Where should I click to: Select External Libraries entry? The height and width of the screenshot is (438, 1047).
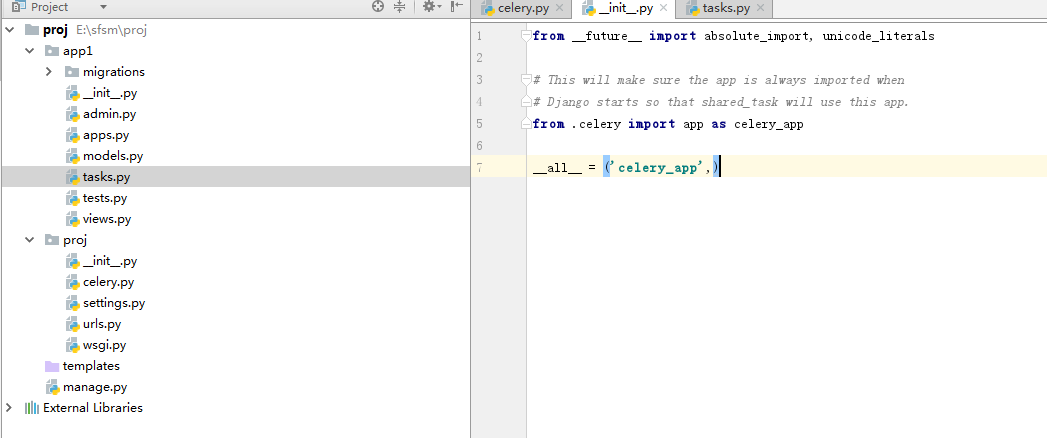pos(93,407)
